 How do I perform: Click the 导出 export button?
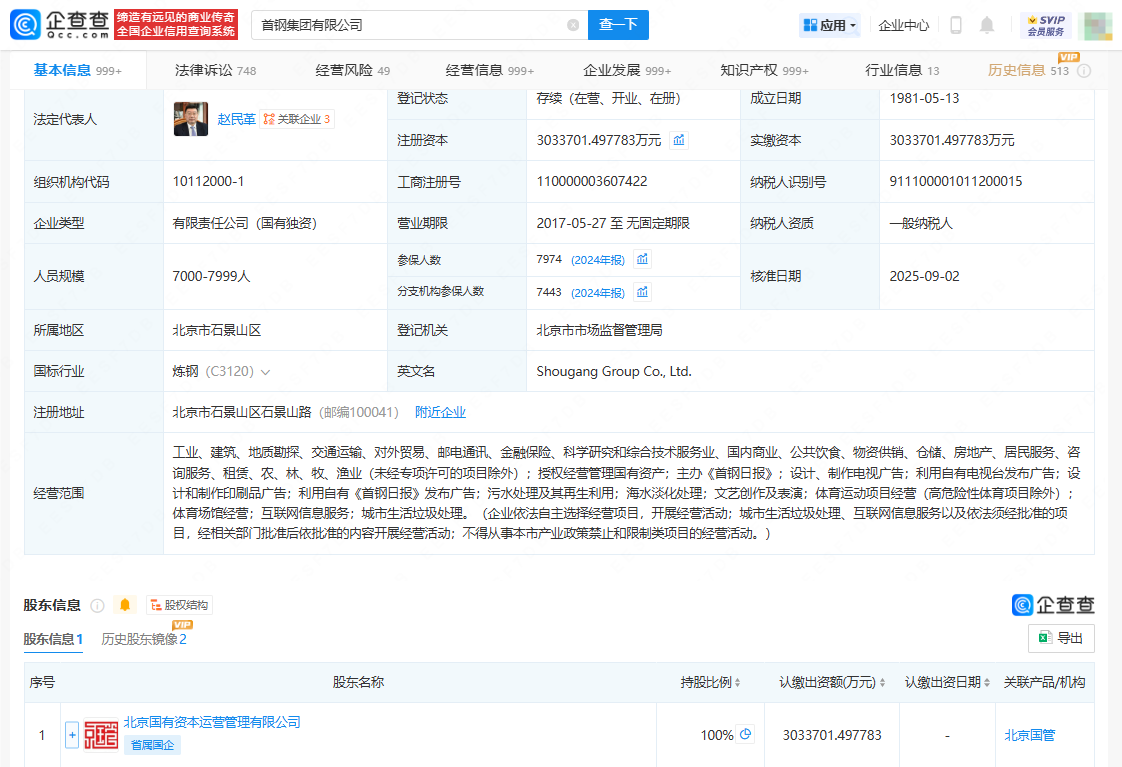pos(1061,638)
